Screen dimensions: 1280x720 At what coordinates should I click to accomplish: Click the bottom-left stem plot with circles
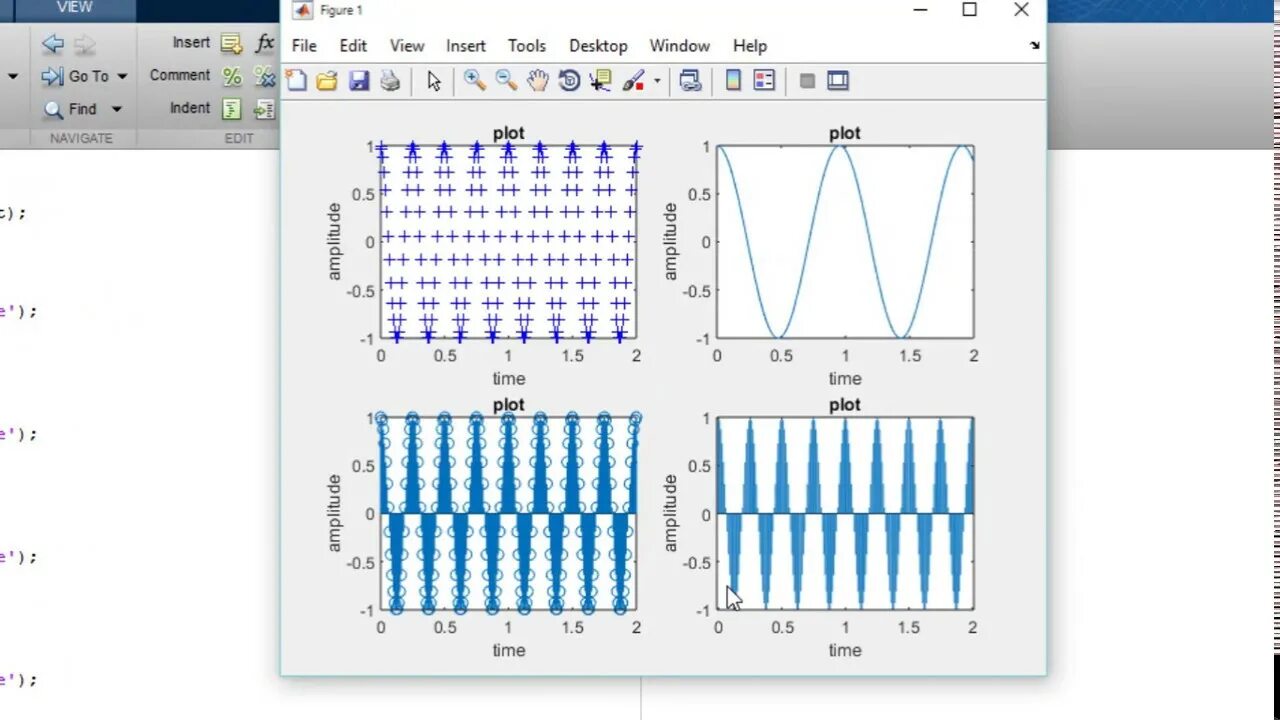pyautogui.click(x=508, y=514)
